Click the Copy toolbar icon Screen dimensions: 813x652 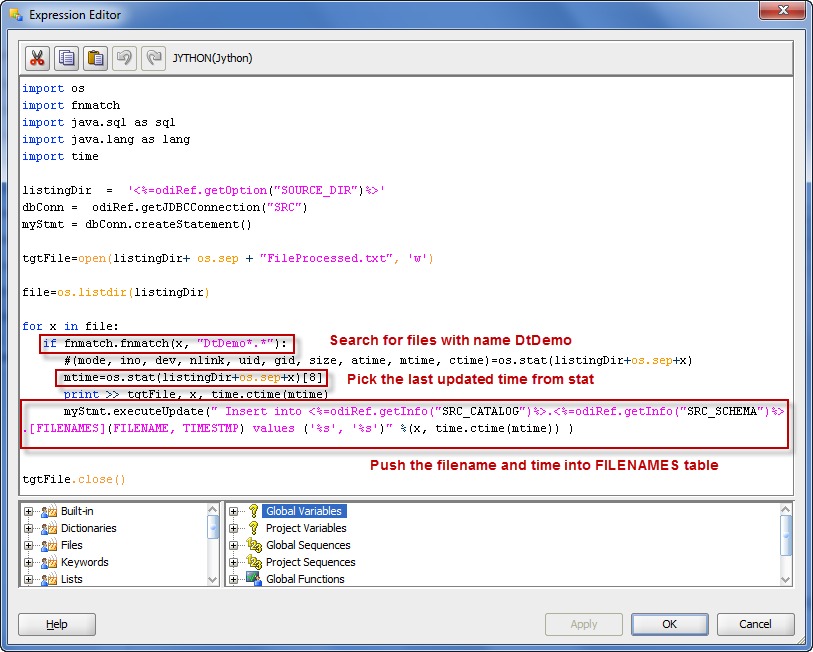tap(65, 58)
